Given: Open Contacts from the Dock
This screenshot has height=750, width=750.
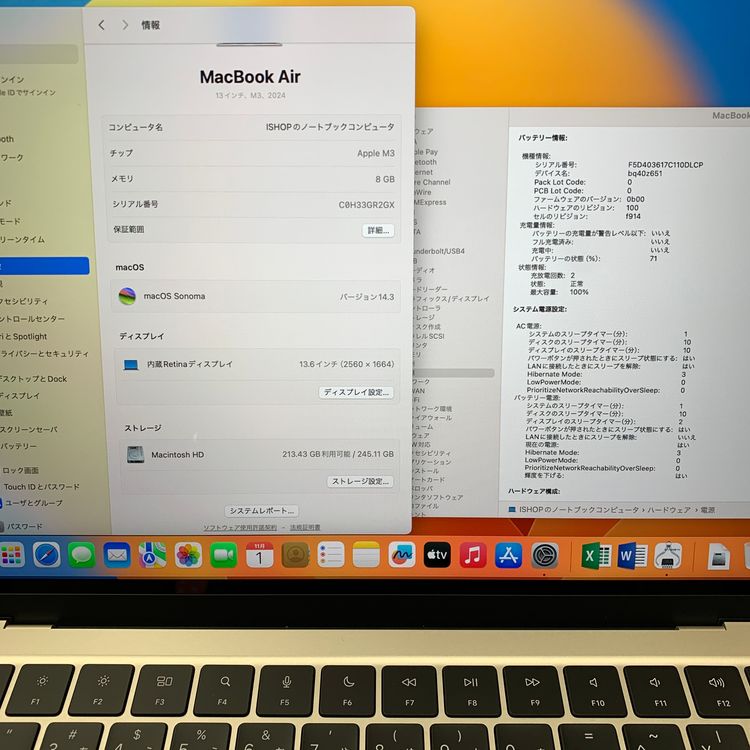Looking at the screenshot, I should click(x=295, y=555).
